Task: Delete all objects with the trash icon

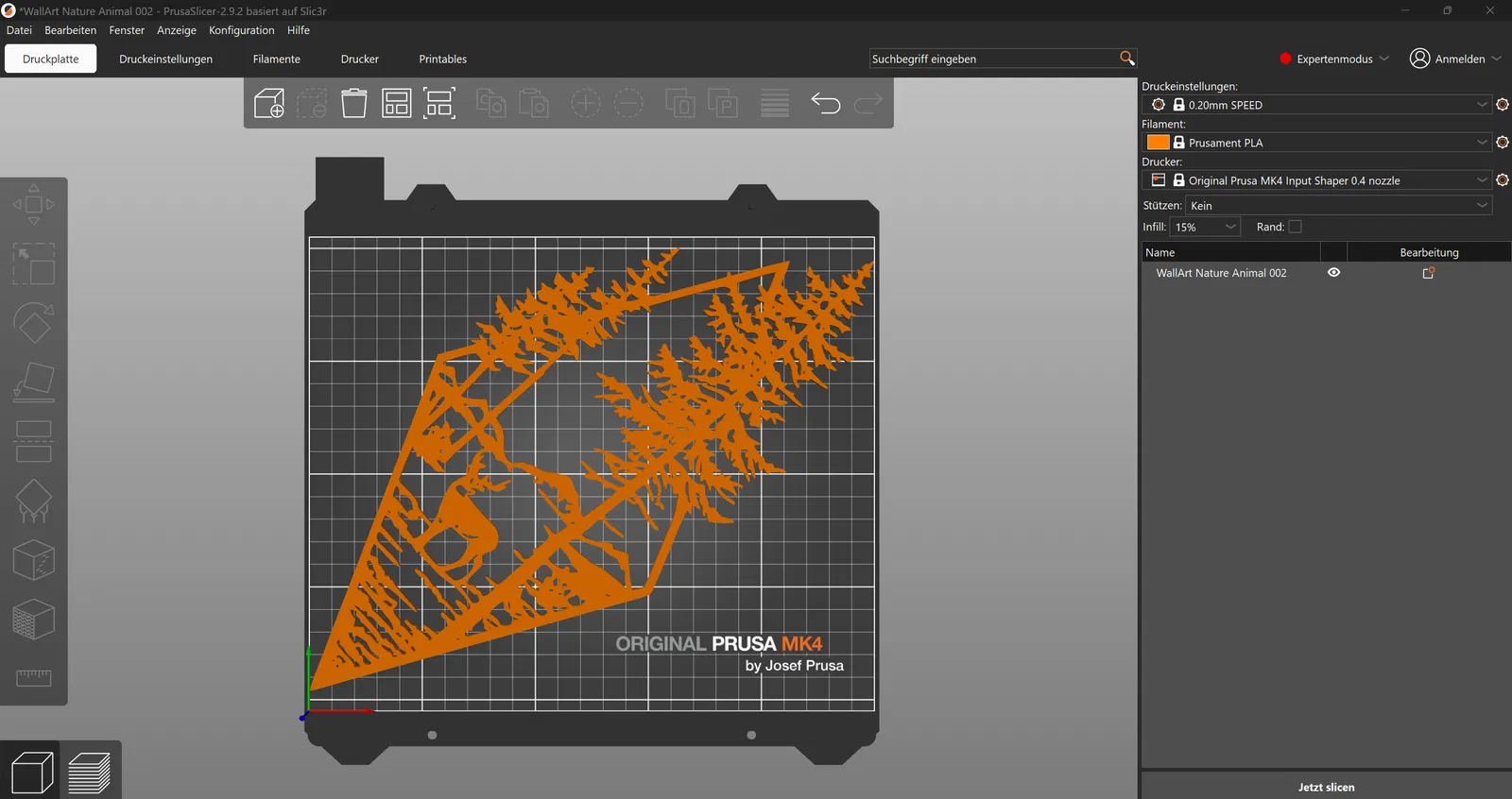Action: point(354,103)
